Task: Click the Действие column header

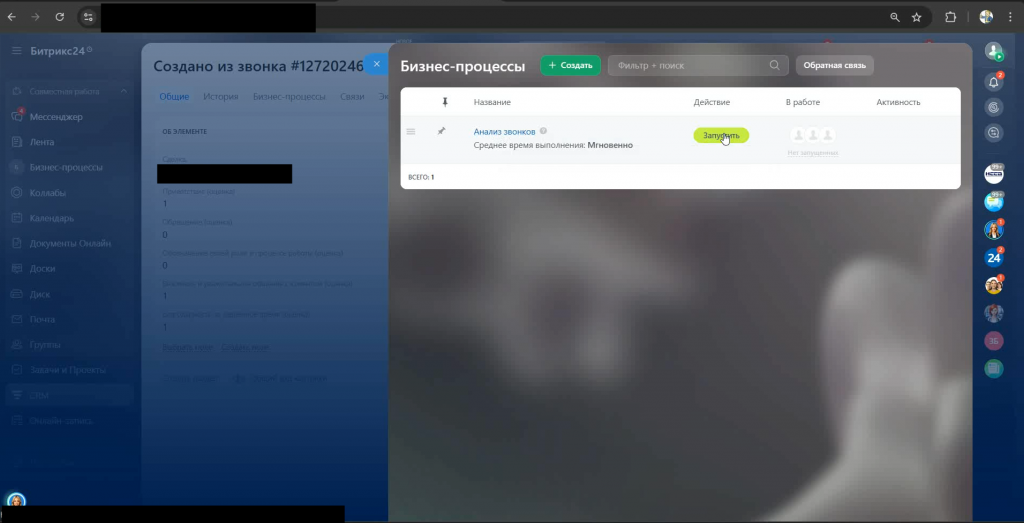Action: tap(712, 103)
